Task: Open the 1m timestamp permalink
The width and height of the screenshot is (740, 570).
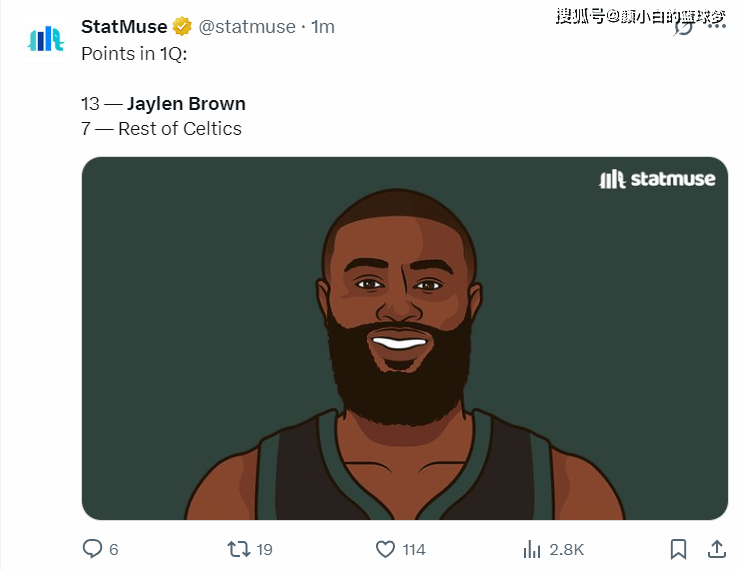Action: click(323, 27)
